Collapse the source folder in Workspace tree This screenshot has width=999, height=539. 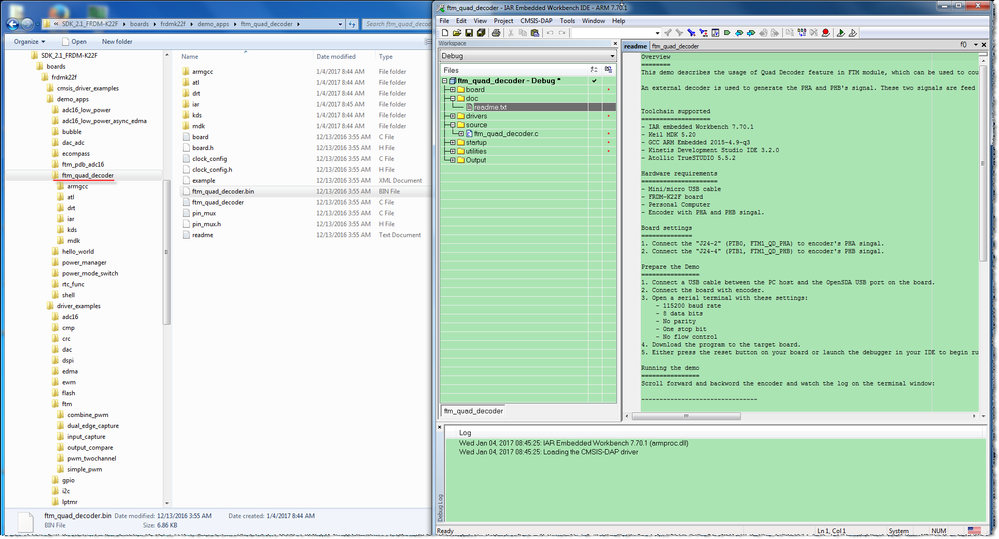pos(453,125)
